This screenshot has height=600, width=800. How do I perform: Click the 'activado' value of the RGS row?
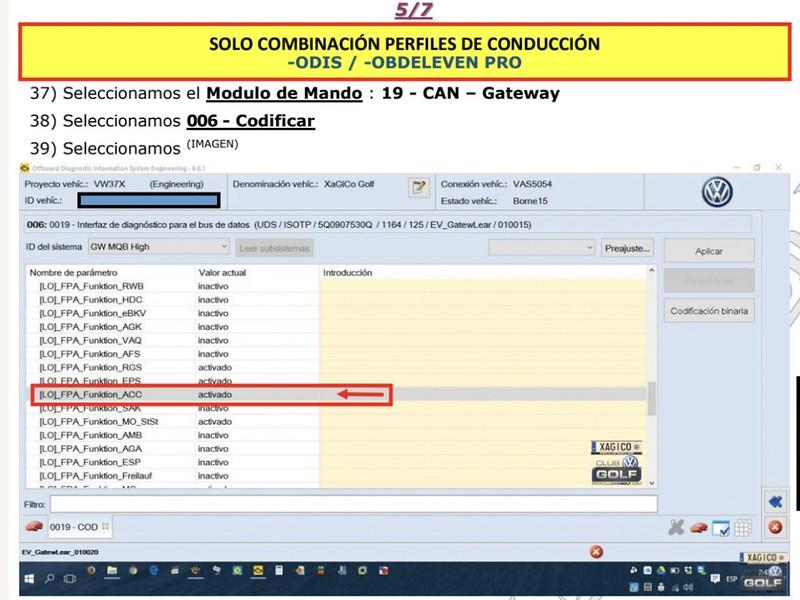[215, 367]
